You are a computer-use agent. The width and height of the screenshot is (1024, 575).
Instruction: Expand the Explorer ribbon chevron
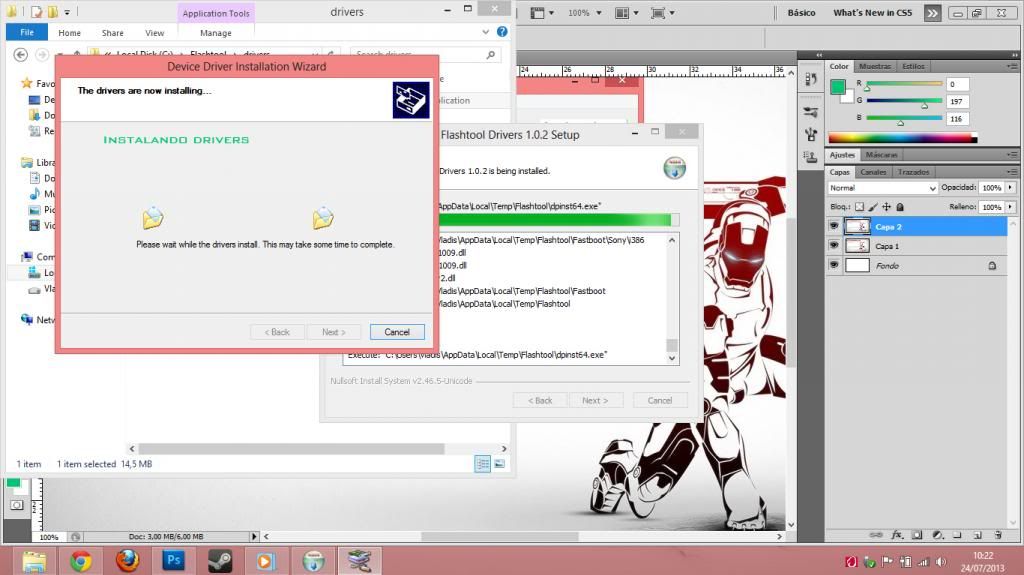pyautogui.click(x=485, y=31)
